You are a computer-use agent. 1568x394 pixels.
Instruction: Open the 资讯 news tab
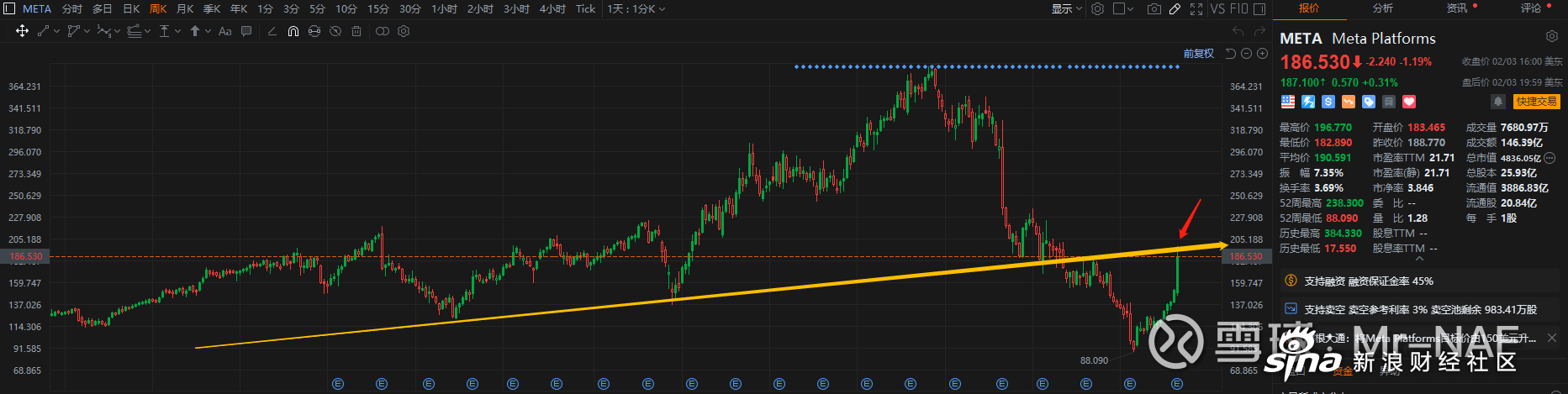[1457, 8]
